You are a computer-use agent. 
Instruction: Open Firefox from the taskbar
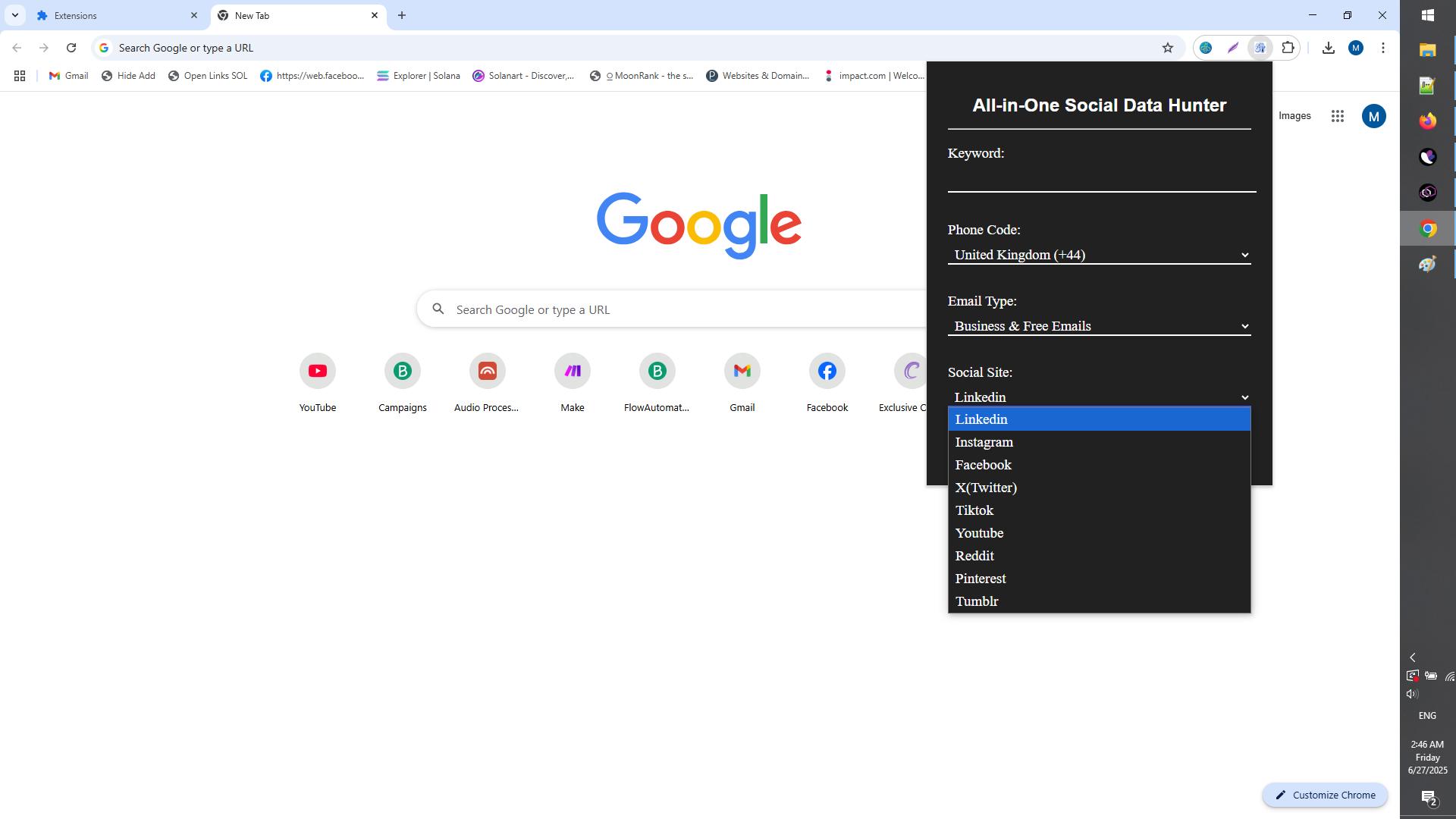click(1427, 121)
